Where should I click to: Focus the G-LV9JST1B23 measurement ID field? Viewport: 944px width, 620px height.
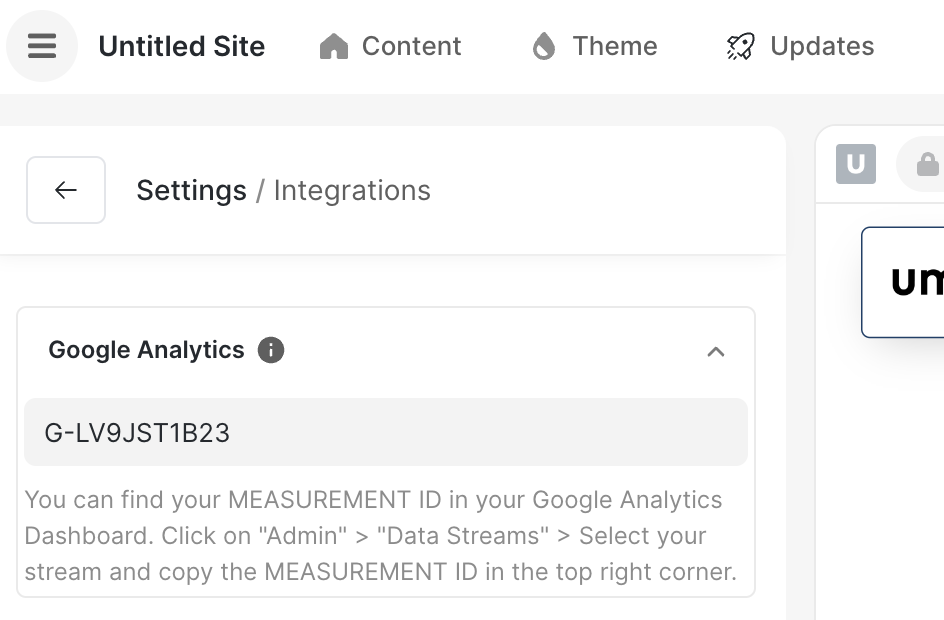pos(386,433)
